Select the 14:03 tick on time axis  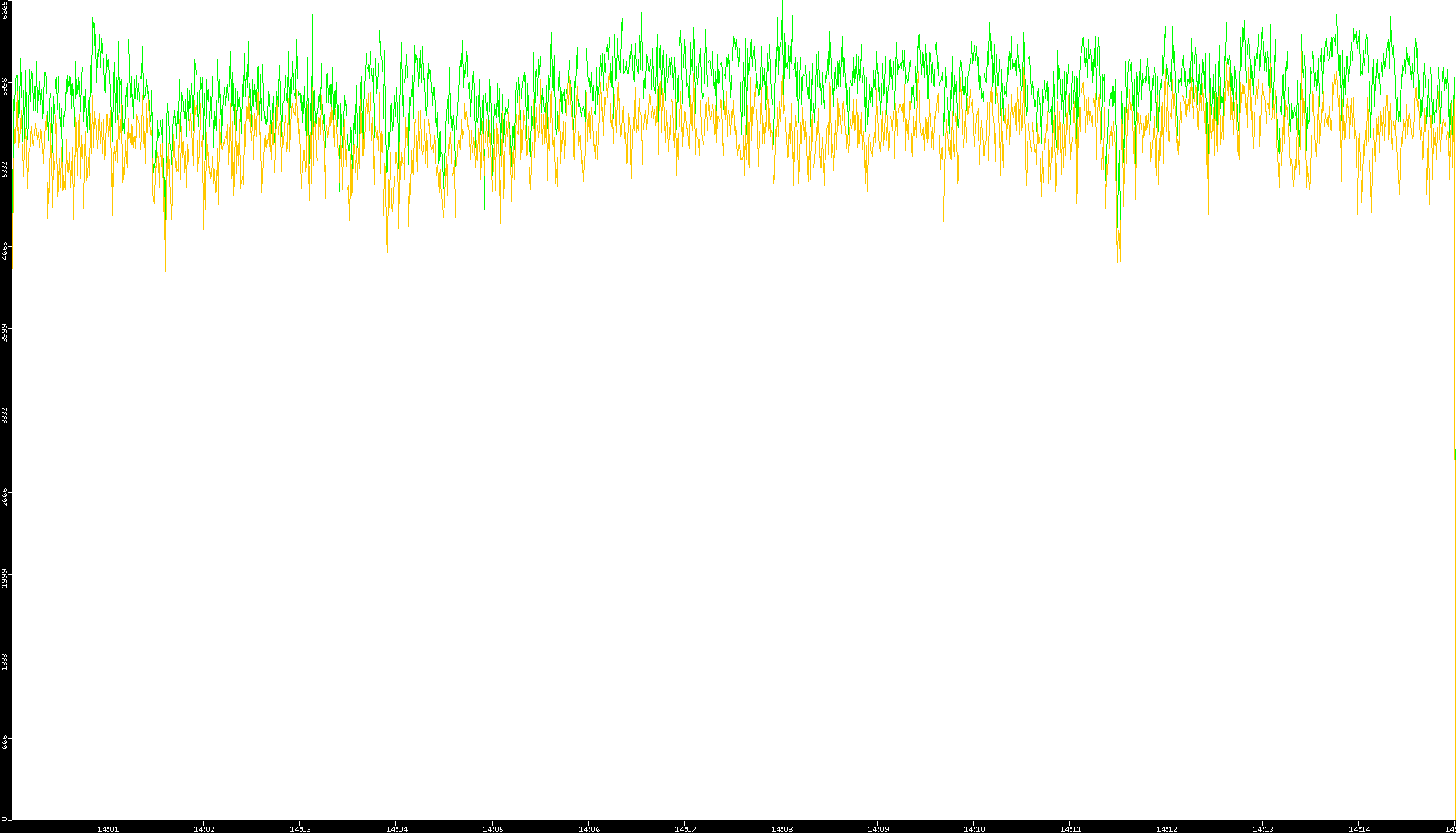tap(300, 828)
